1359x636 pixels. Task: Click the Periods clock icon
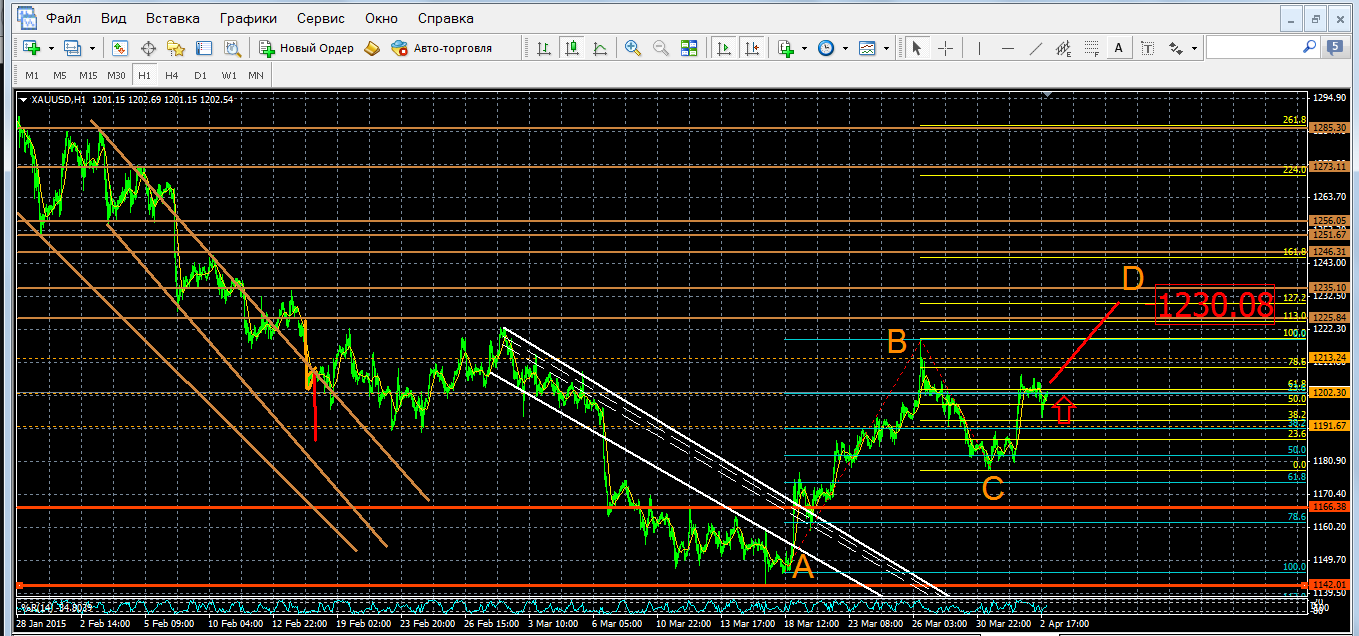[x=826, y=48]
